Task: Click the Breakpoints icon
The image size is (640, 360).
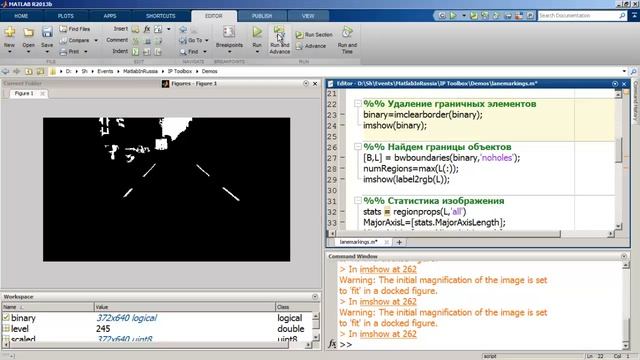Action: point(229,32)
